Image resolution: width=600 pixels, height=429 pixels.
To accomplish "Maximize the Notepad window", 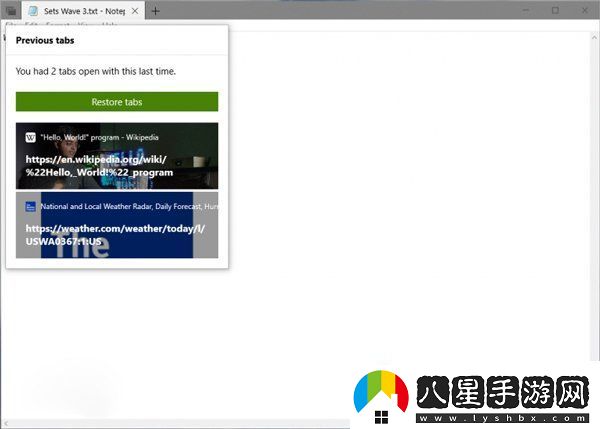I will click(x=555, y=10).
